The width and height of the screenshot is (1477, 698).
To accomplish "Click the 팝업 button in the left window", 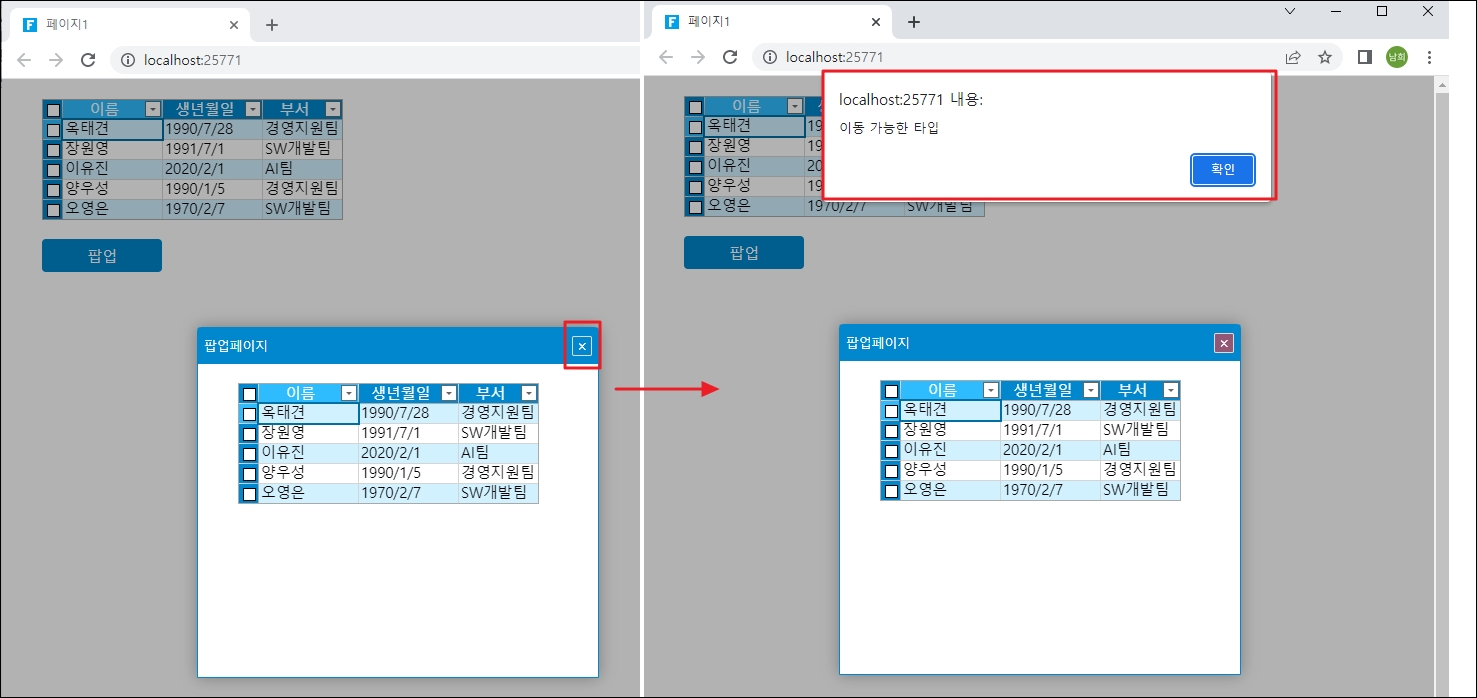I will coord(102,255).
